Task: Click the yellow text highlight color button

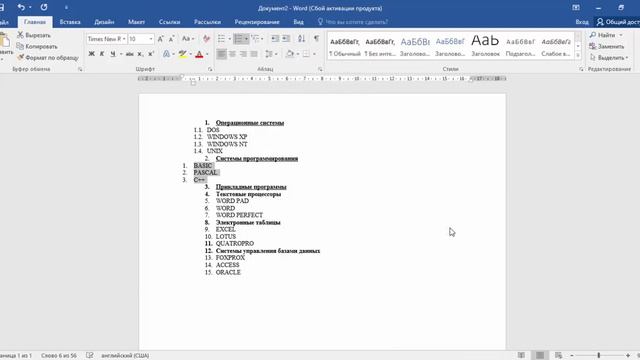Action: tap(183, 54)
